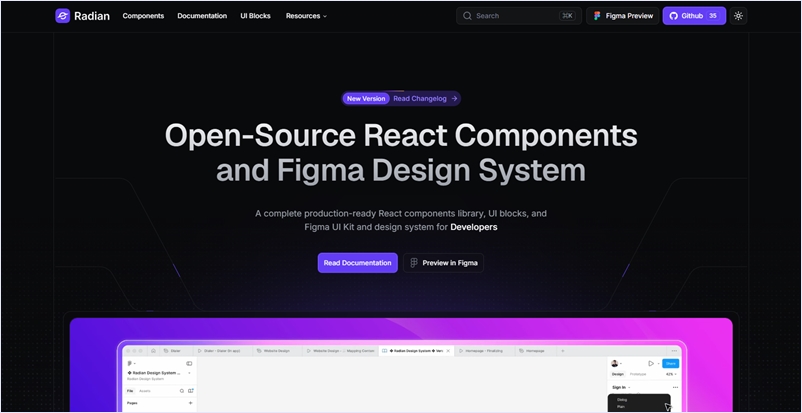Viewport: 802px width, 413px height.
Task: Select the File tab in the left panel
Action: pyautogui.click(x=130, y=391)
